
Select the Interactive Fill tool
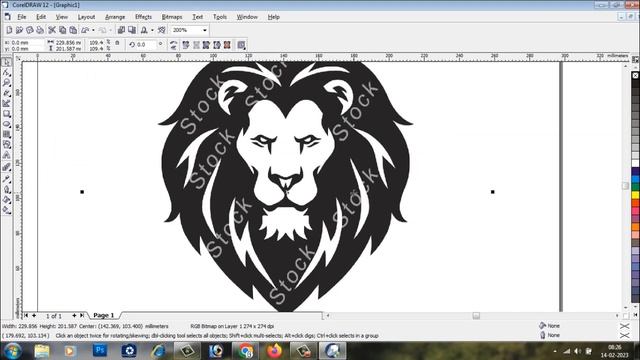7,210
